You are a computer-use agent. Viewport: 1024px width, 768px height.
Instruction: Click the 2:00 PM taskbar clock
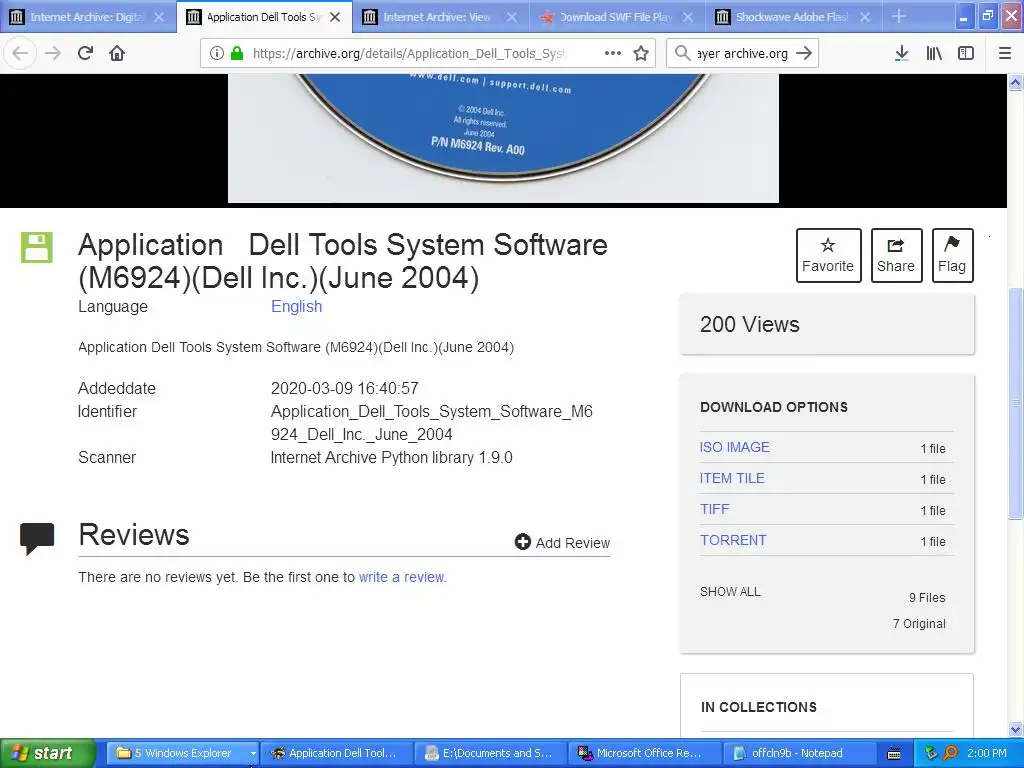pos(987,753)
